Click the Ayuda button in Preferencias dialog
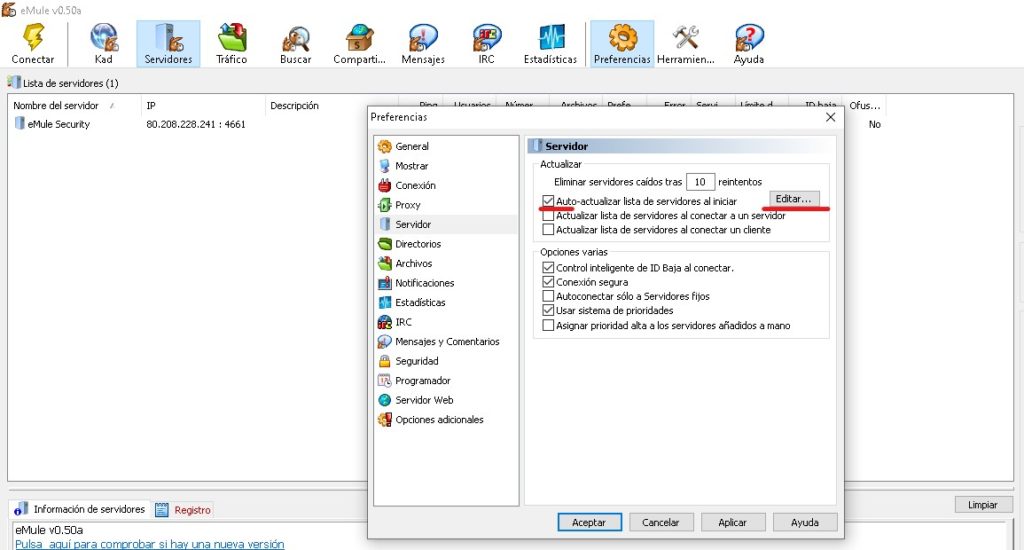This screenshot has width=1024, height=550. pyautogui.click(x=805, y=523)
